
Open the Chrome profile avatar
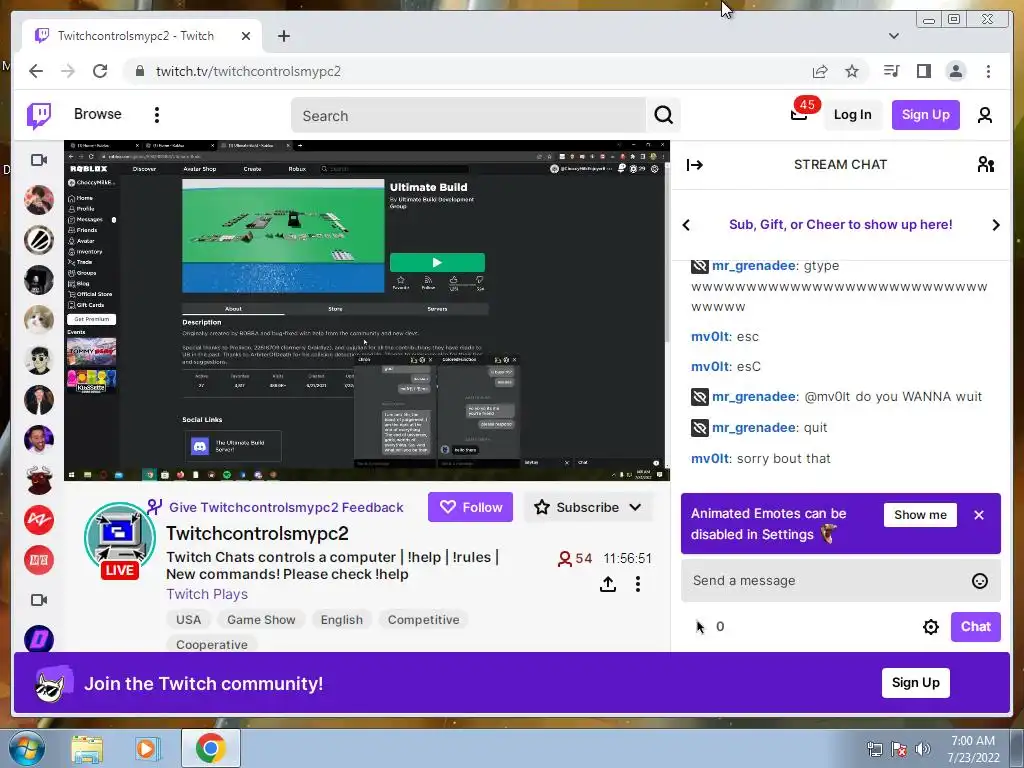pos(956,71)
